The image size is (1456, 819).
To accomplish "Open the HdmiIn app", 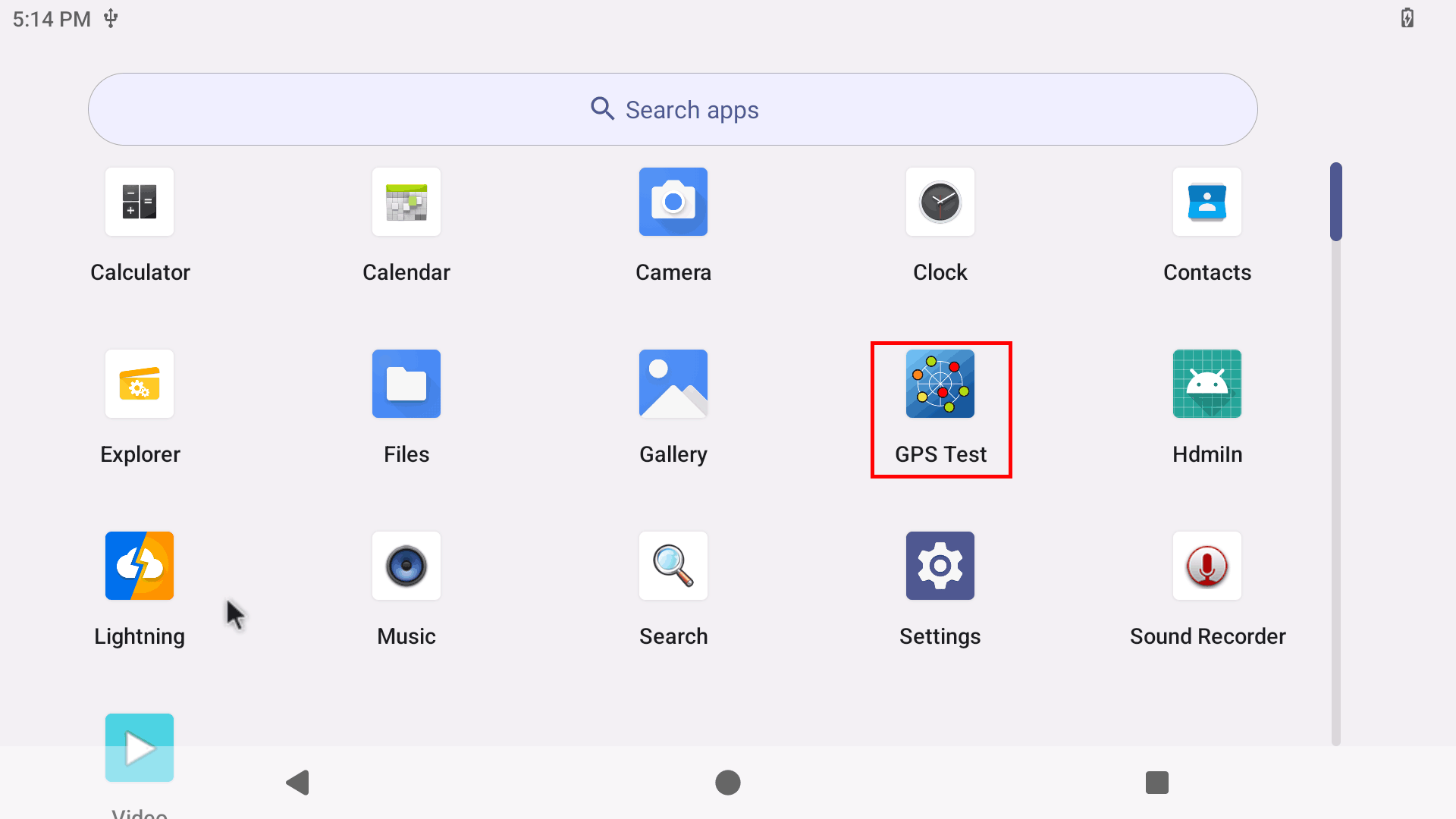I will (x=1207, y=384).
